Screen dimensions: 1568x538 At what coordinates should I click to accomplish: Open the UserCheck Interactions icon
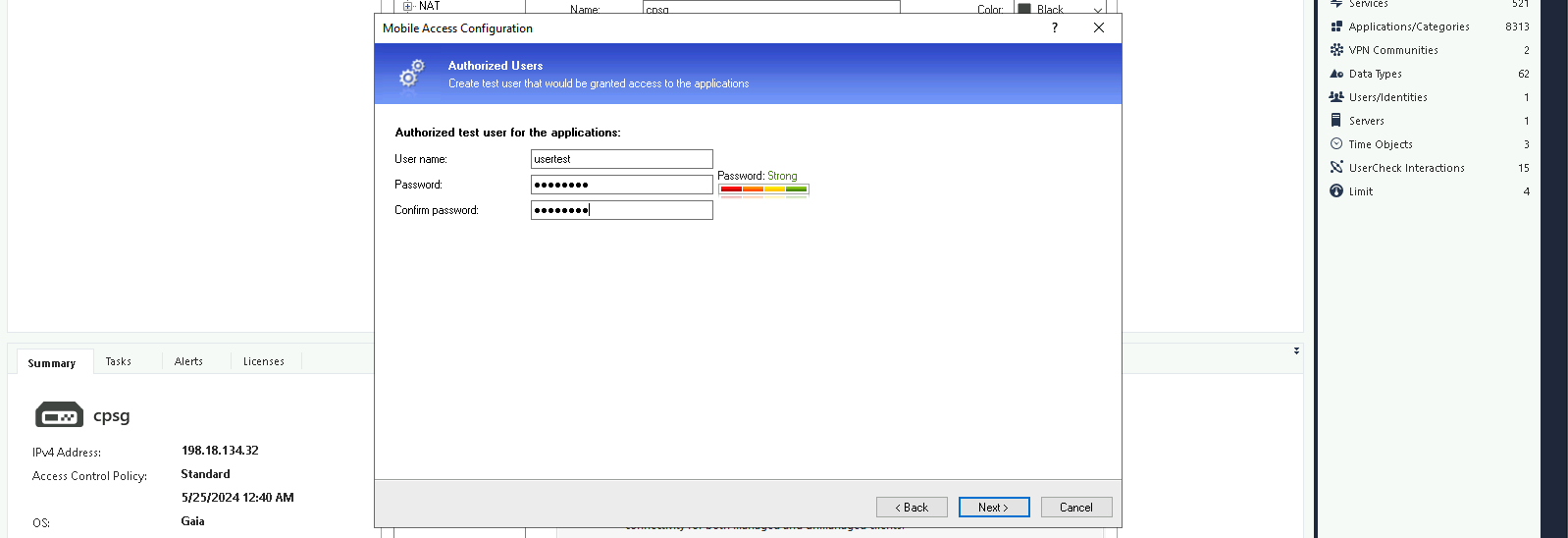pos(1336,168)
